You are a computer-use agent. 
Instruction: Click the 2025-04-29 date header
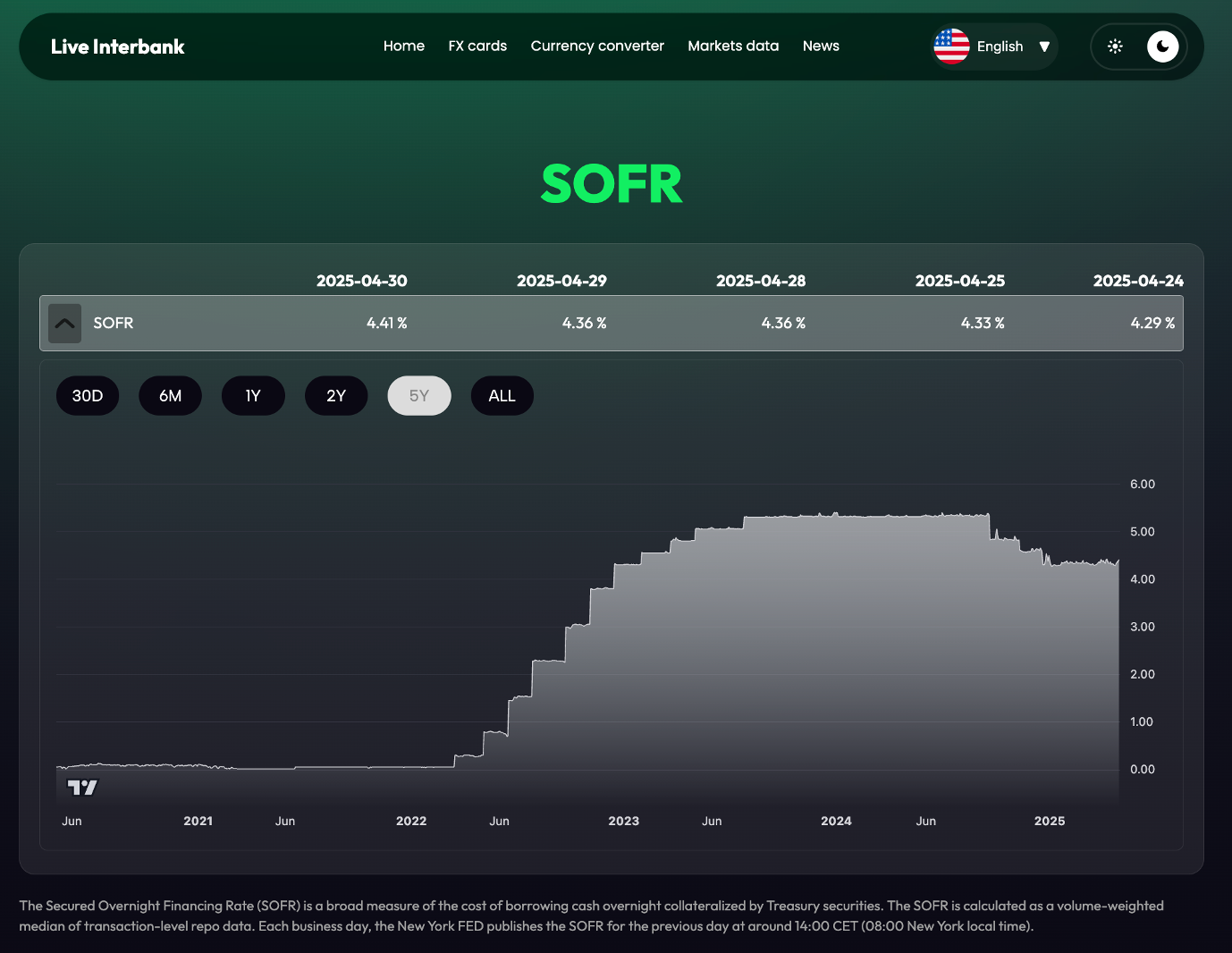click(561, 281)
